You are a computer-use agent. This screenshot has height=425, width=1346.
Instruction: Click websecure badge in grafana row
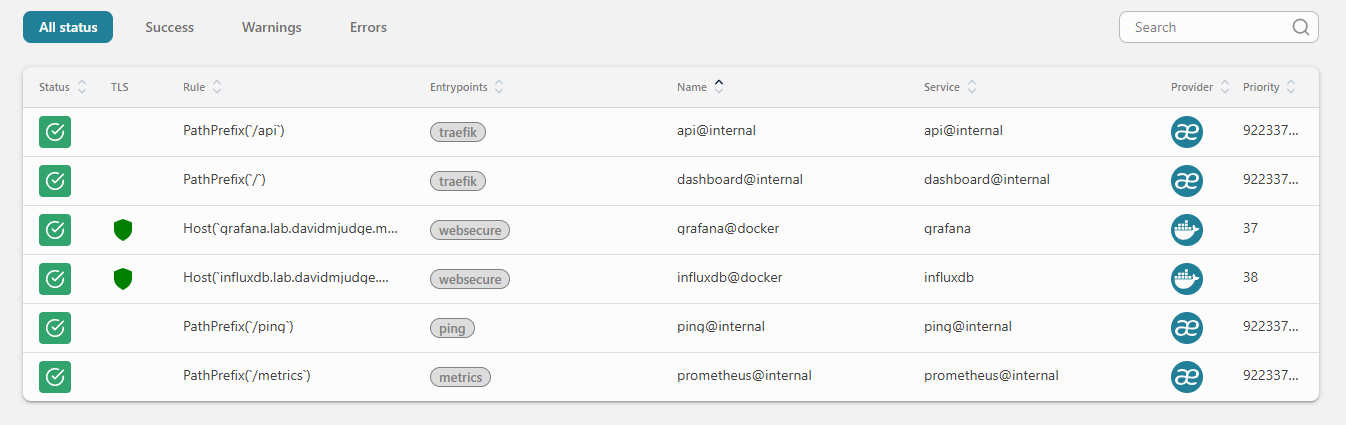click(470, 230)
